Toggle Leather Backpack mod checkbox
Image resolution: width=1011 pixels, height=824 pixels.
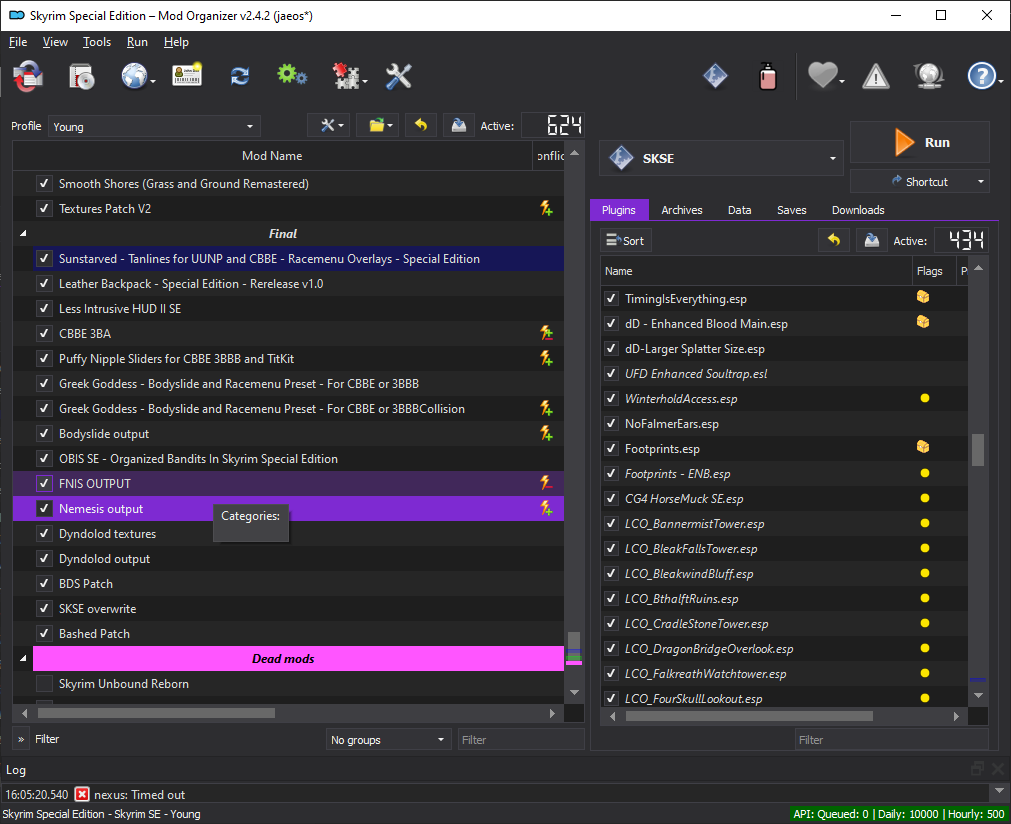click(44, 283)
